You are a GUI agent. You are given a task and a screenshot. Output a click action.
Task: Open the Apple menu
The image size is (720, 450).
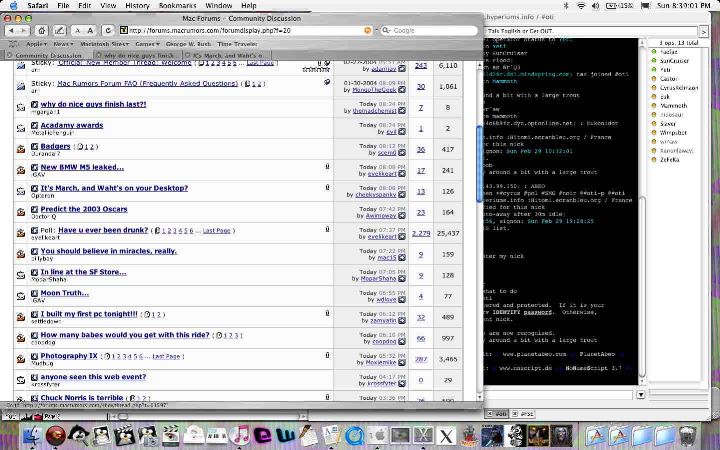[13, 6]
